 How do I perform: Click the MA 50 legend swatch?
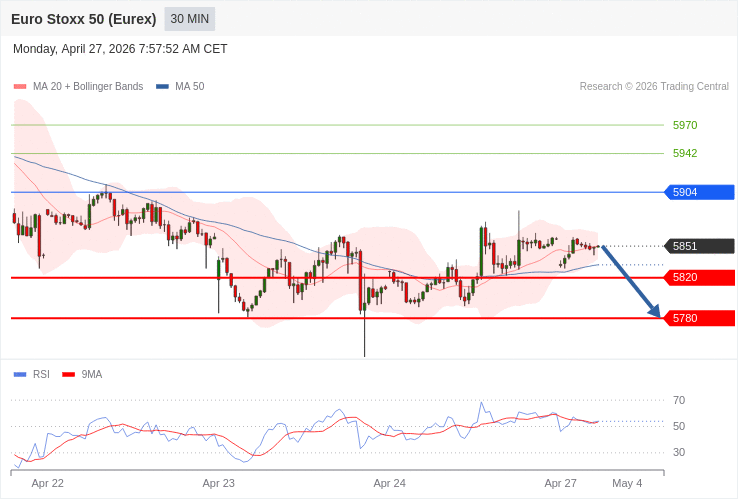162,87
